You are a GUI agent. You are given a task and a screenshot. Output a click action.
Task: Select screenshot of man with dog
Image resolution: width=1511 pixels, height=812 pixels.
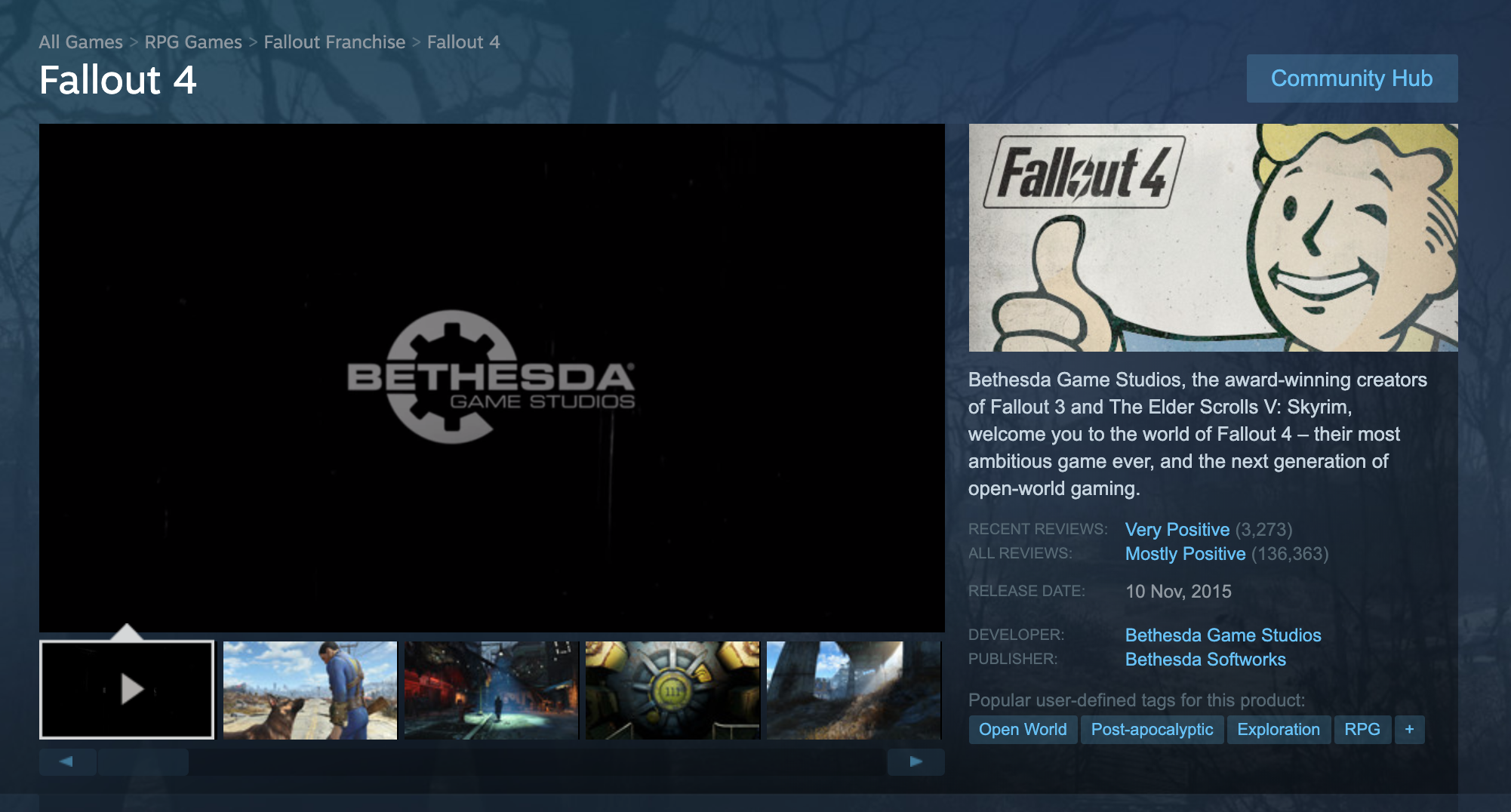point(310,690)
